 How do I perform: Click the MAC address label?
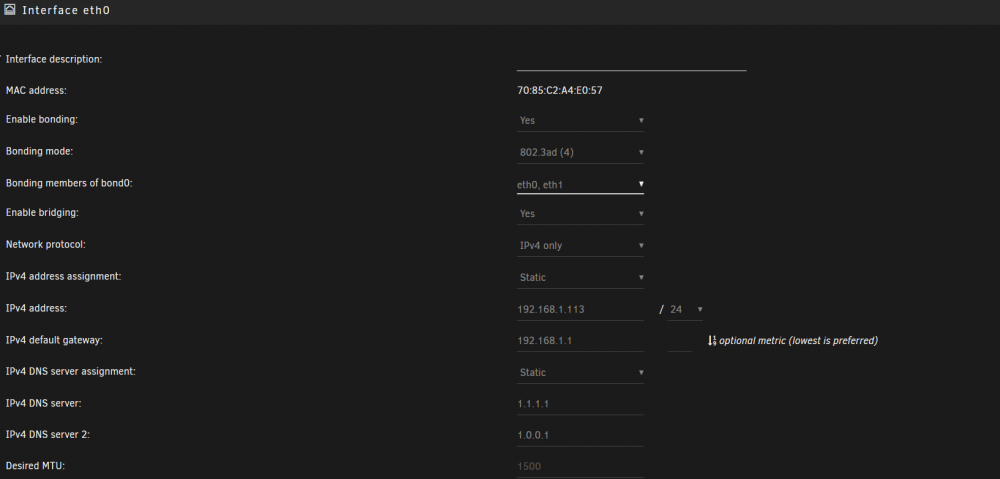36,91
